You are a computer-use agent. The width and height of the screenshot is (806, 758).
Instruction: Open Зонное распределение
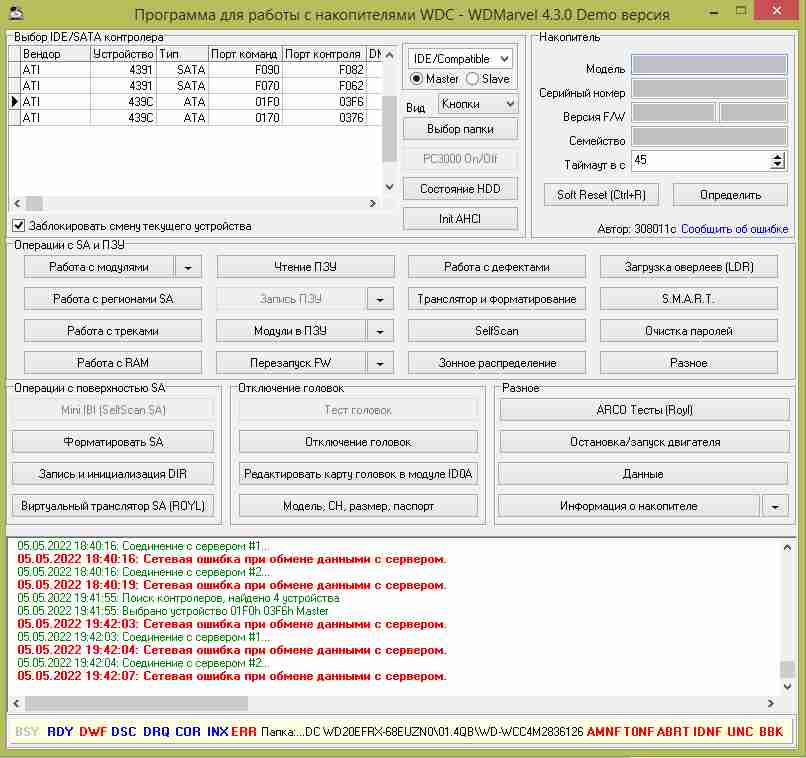click(497, 363)
